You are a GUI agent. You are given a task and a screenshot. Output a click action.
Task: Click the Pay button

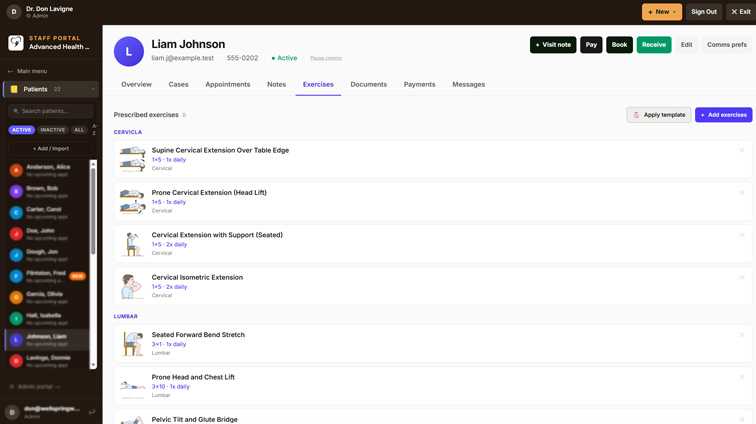coord(591,45)
